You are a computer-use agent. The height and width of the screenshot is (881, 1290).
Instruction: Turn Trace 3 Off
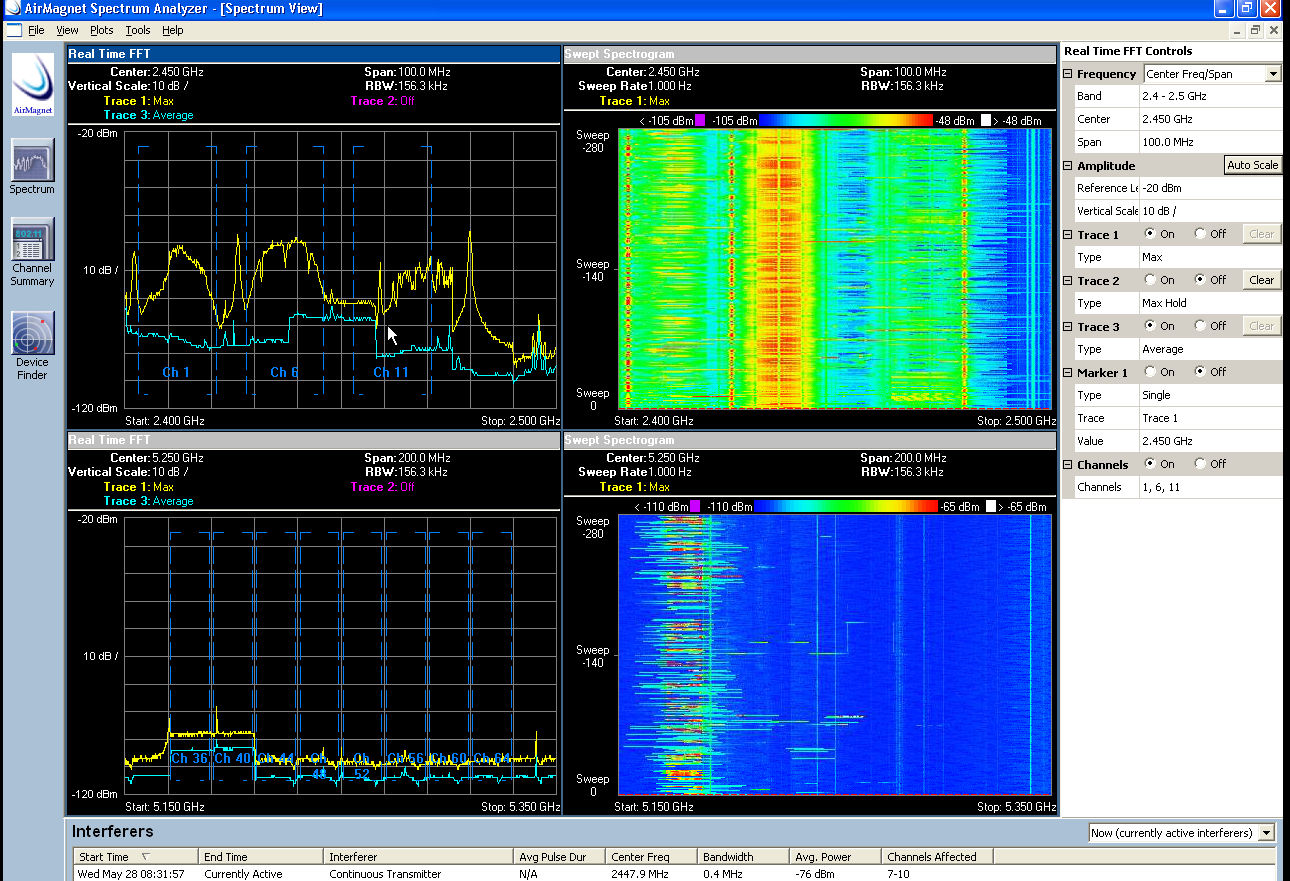(1200, 326)
